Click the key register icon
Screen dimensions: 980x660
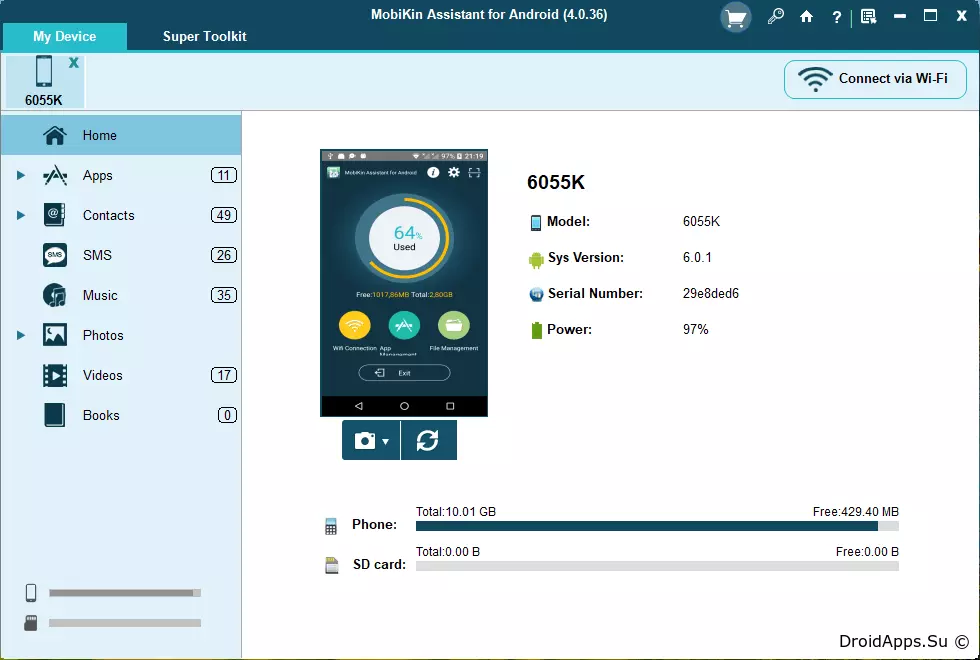tap(776, 16)
